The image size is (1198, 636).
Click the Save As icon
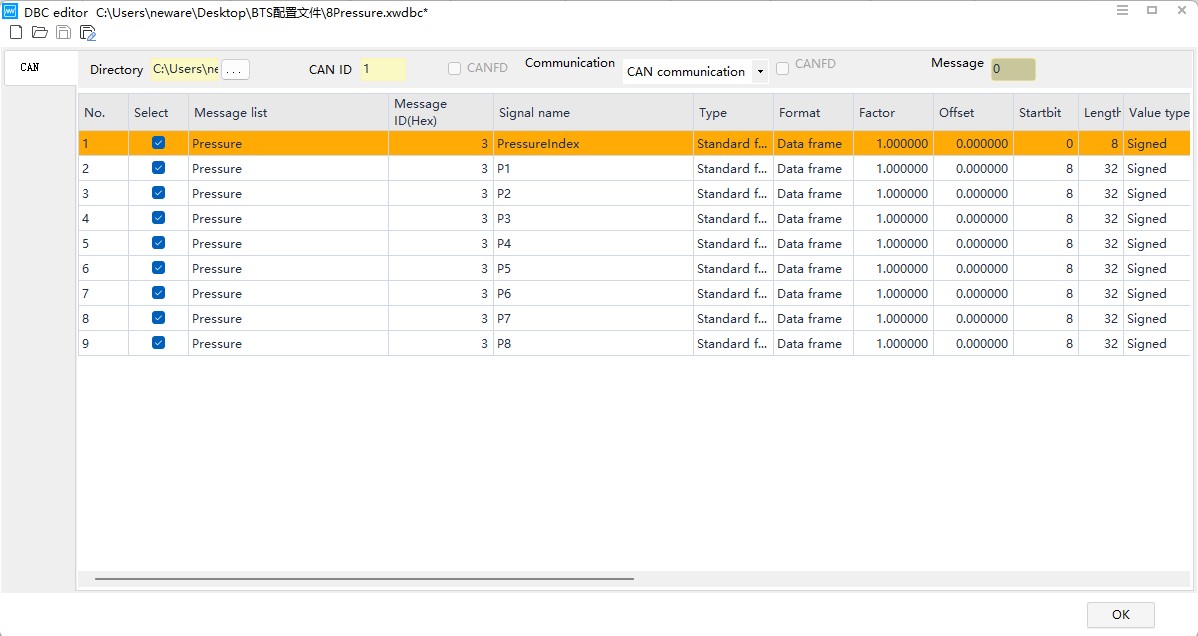(x=88, y=33)
